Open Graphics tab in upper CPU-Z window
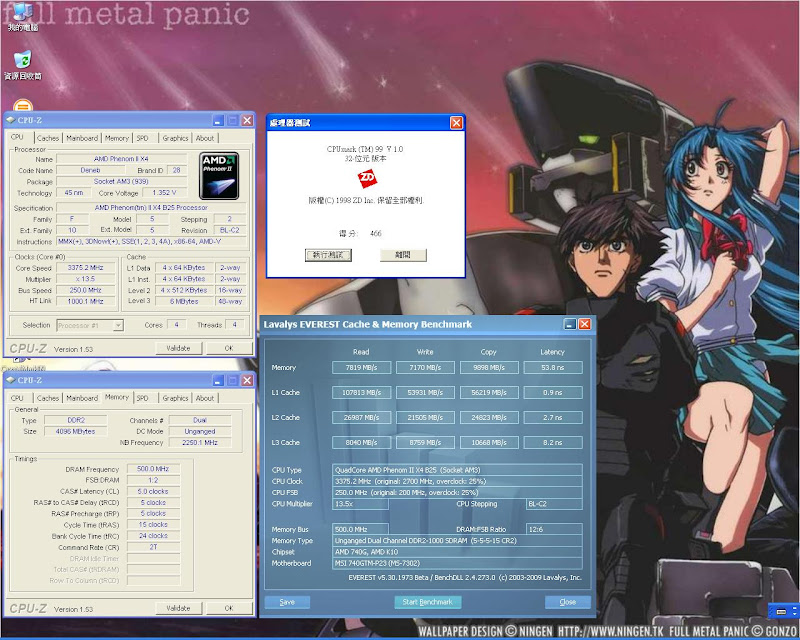 coord(176,138)
